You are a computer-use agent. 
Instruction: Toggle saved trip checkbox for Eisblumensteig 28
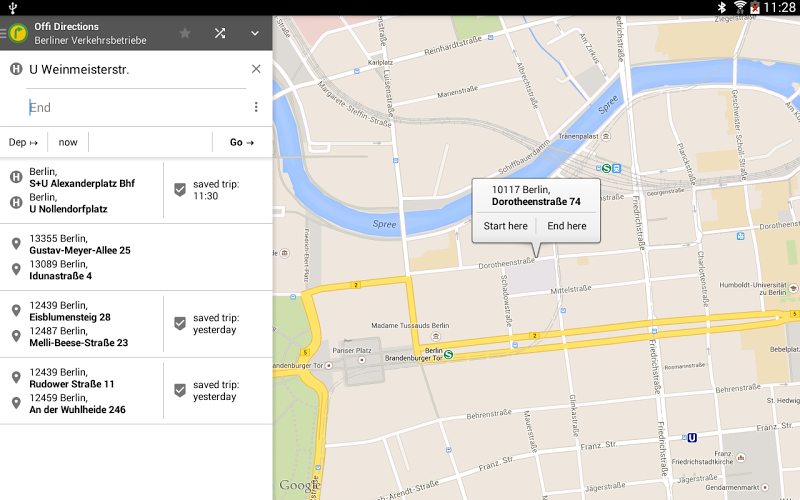coord(180,323)
